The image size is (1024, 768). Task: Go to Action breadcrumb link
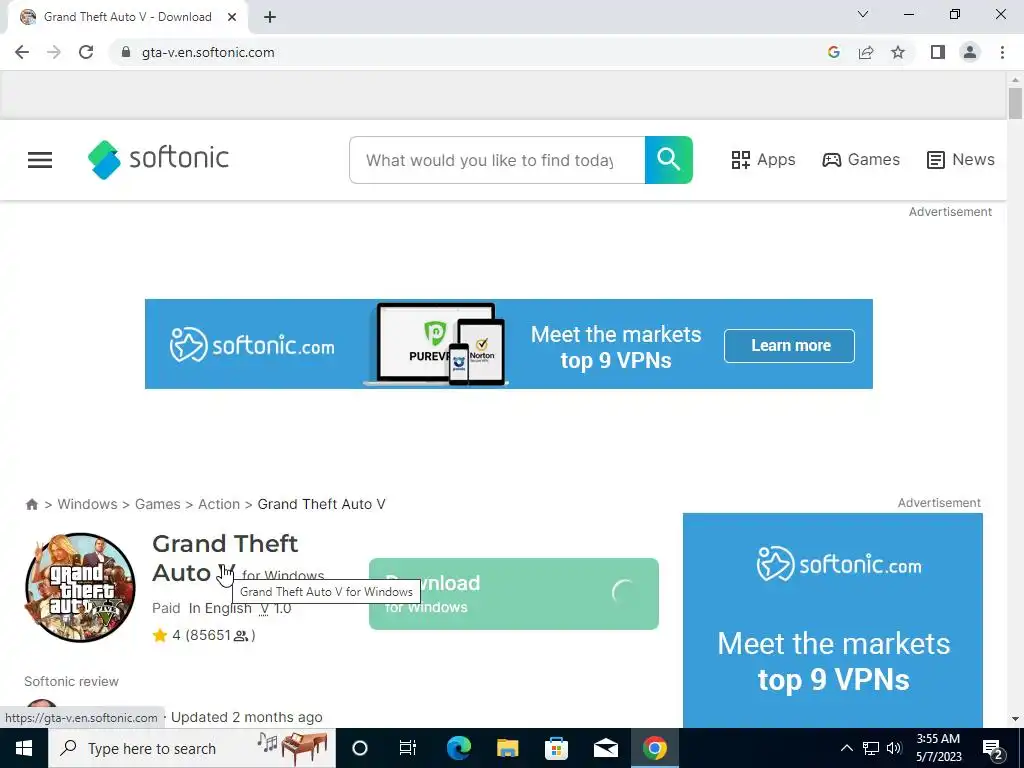pos(219,504)
